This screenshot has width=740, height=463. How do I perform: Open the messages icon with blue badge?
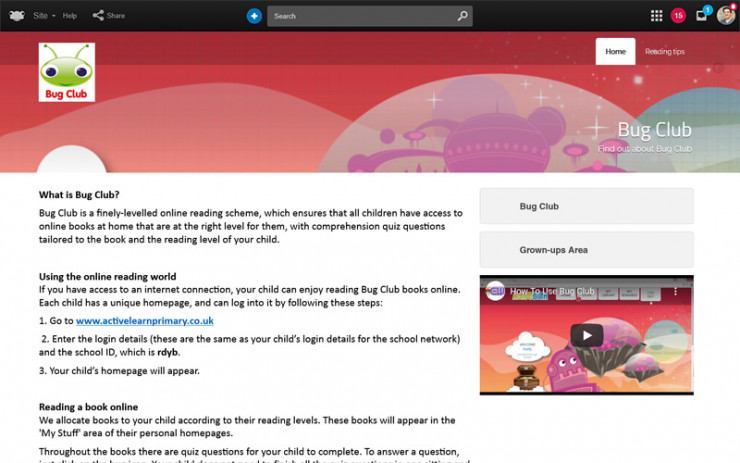[703, 14]
